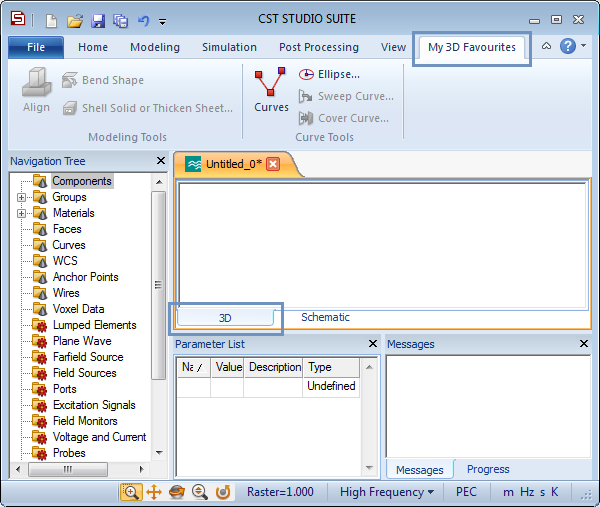Click the CST application logo icon
This screenshot has width=600, height=507.
coord(18,19)
